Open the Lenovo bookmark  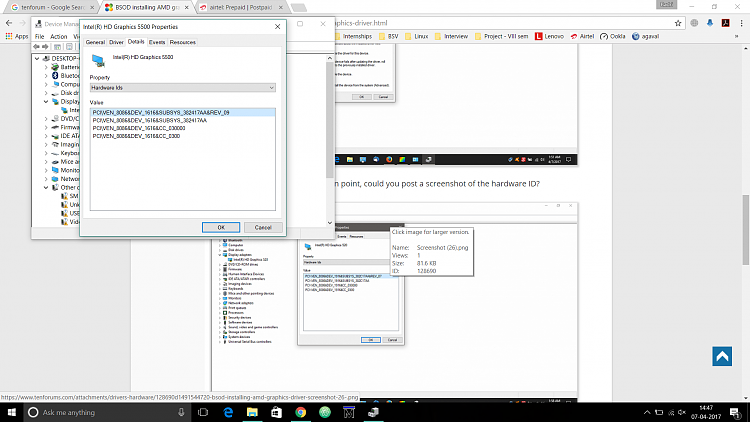pos(549,36)
